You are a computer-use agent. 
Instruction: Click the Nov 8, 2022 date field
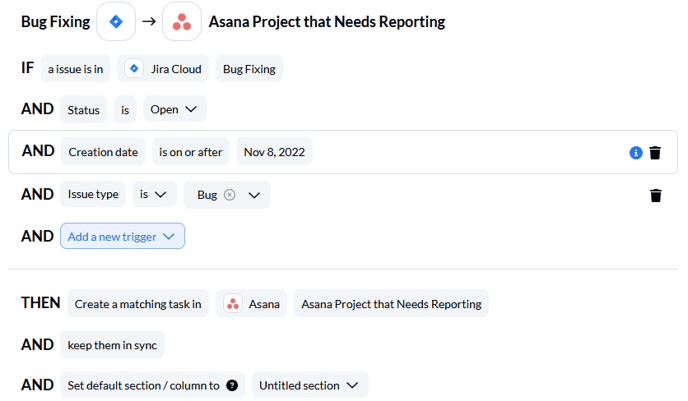(x=274, y=152)
